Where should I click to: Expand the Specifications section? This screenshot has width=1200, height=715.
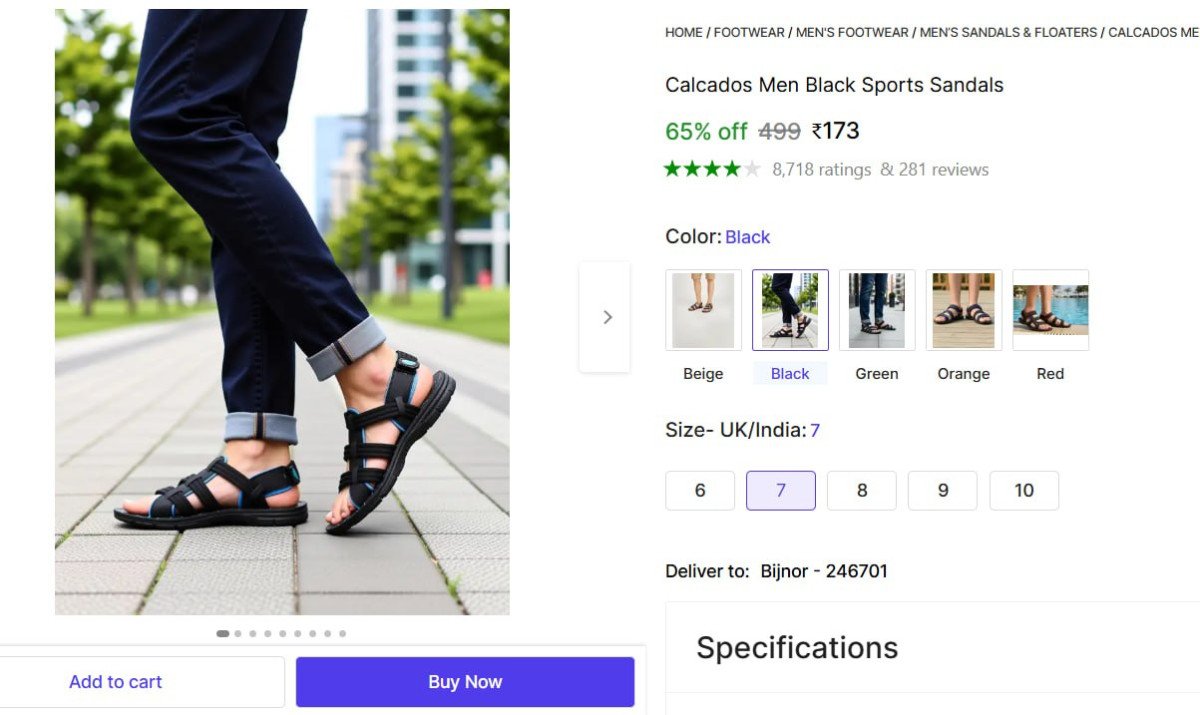[x=796, y=648]
